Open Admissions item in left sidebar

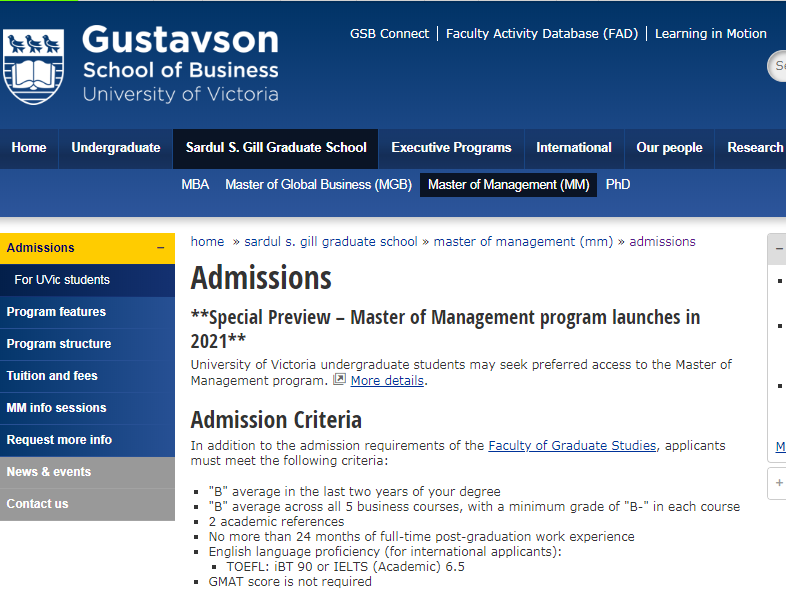pyautogui.click(x=87, y=248)
